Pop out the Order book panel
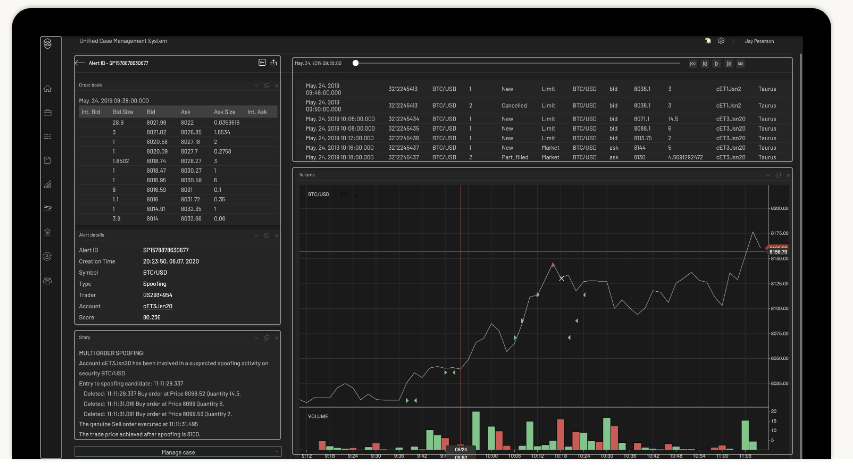 (267, 85)
